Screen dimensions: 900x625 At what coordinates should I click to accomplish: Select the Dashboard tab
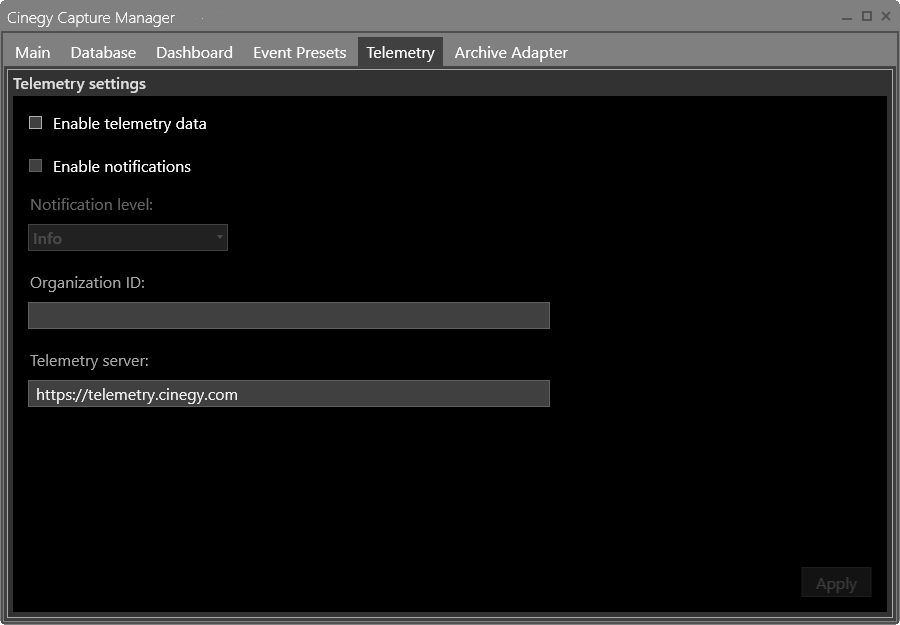(194, 52)
